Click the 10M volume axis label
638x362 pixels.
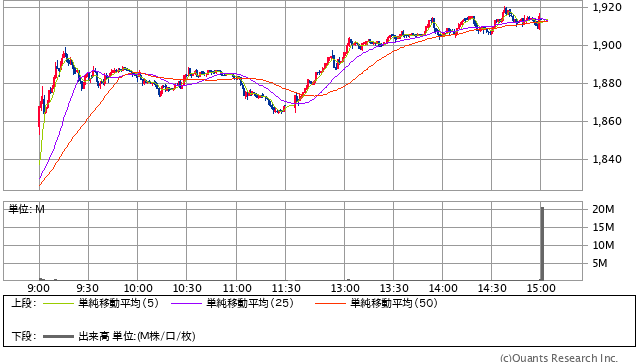[x=603, y=245]
